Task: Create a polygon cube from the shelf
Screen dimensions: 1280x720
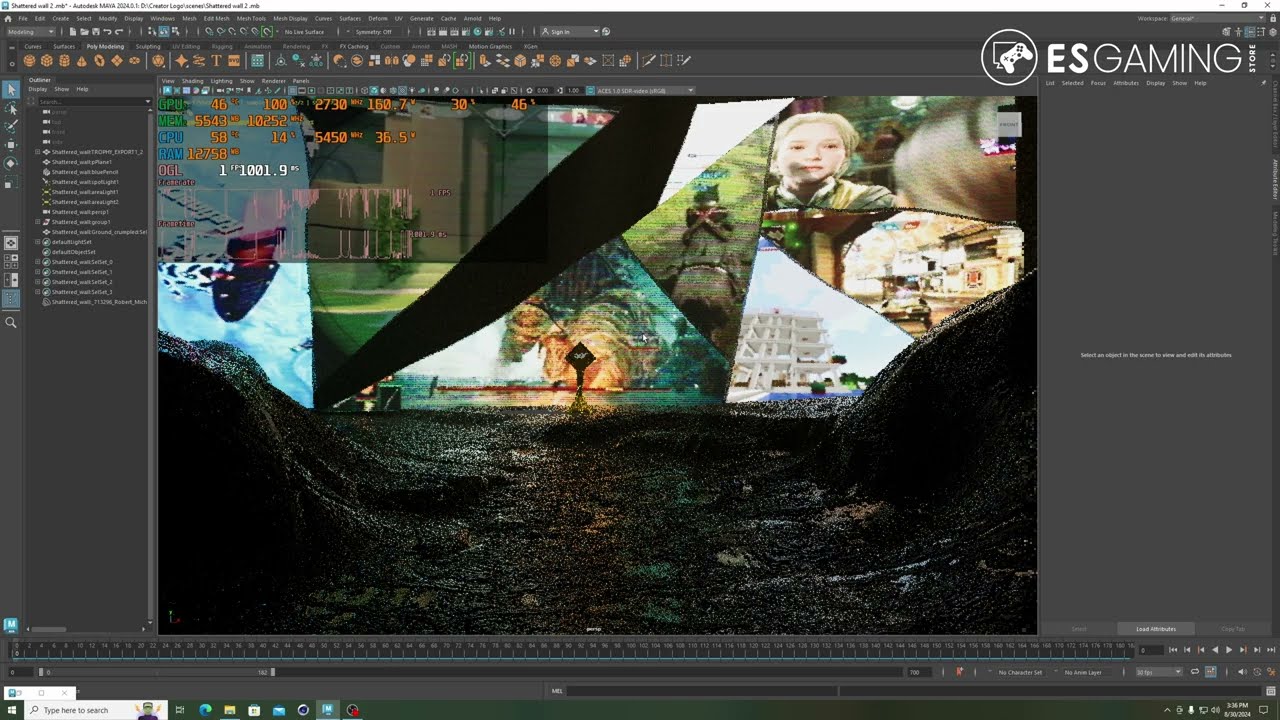Action: pos(46,61)
